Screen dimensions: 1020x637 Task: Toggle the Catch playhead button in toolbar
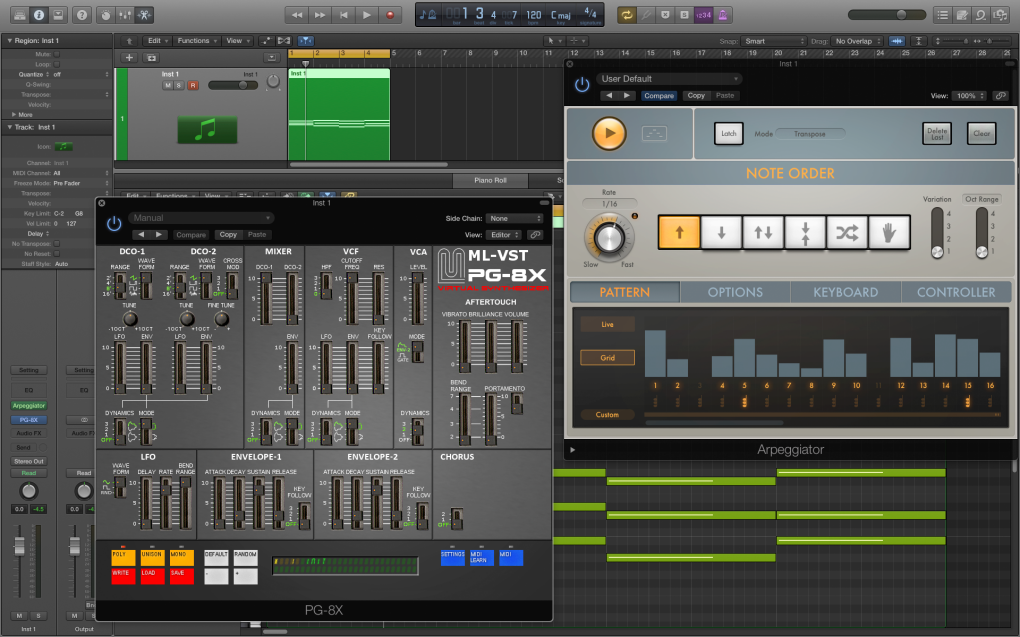305,40
